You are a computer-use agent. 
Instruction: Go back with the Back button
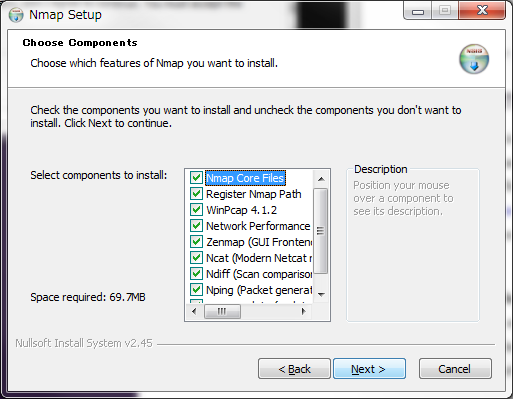pos(294,369)
